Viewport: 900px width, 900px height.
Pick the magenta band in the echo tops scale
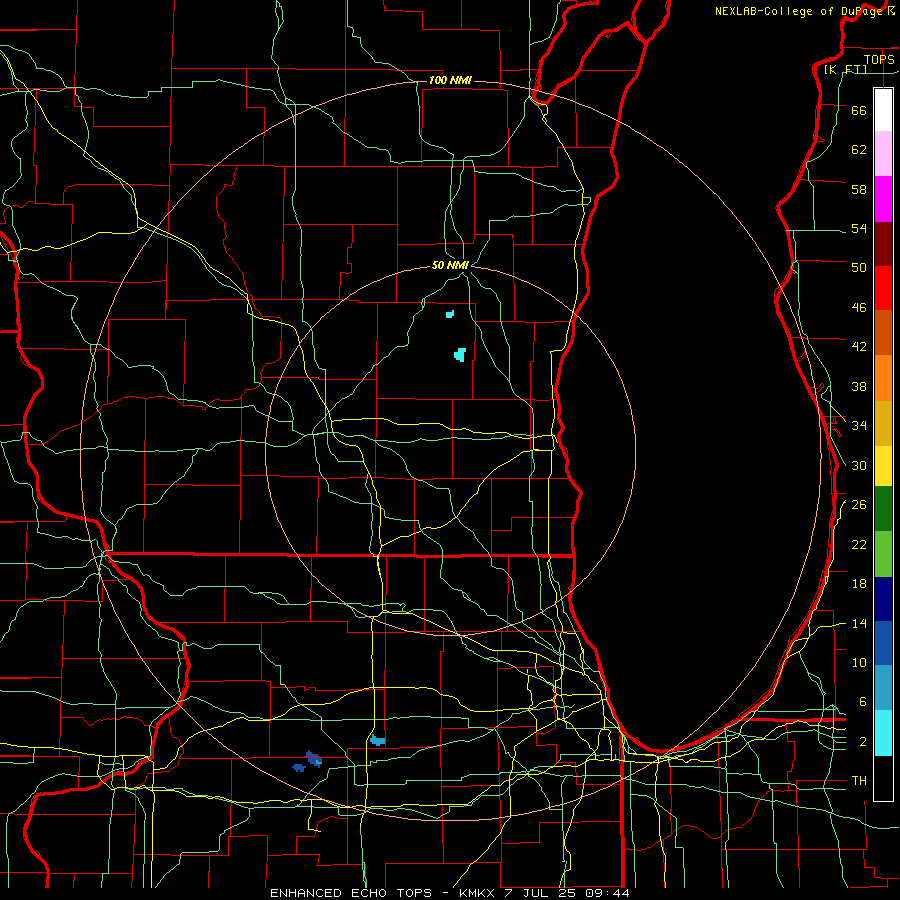click(x=883, y=199)
